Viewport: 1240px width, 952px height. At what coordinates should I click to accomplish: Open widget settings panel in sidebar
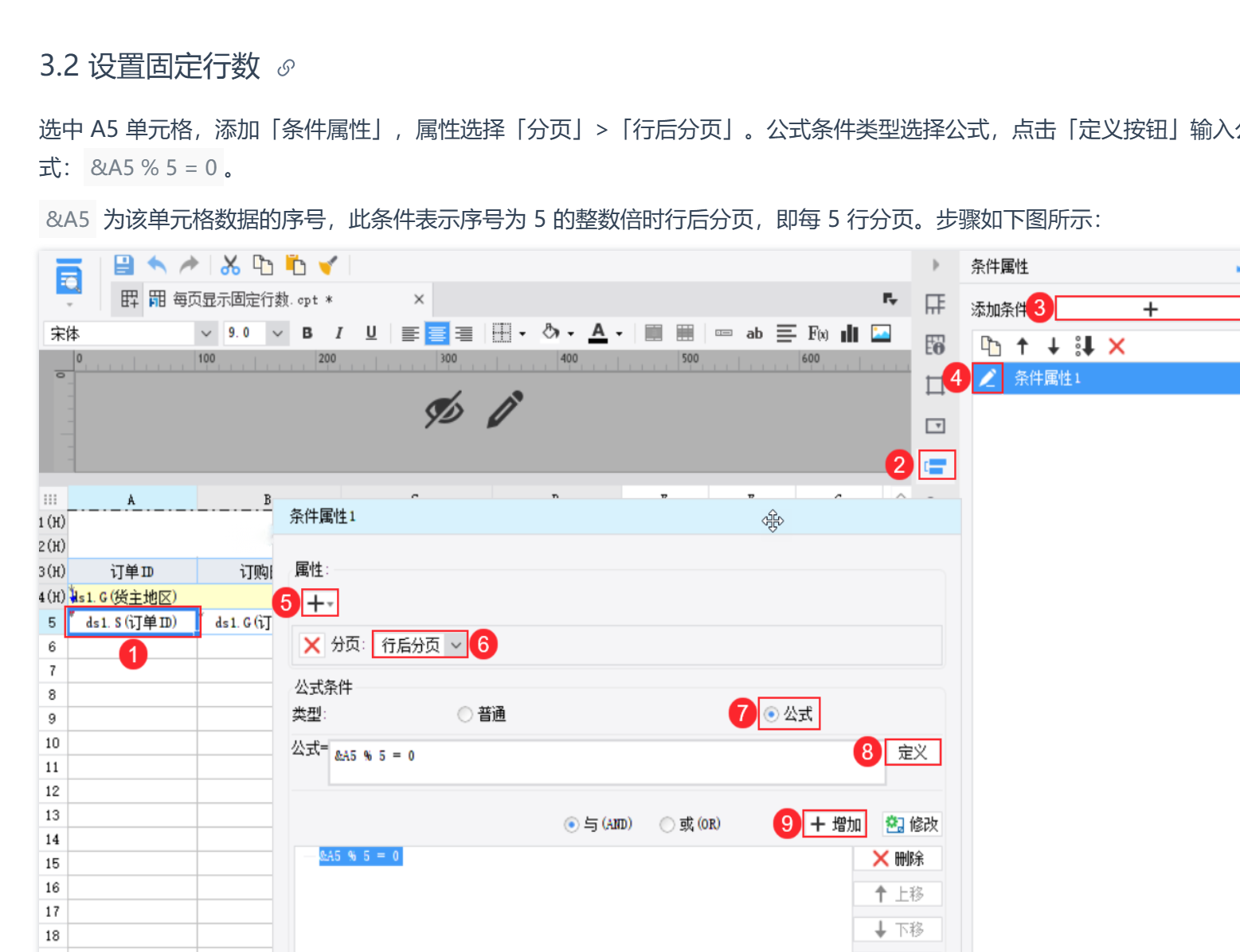click(x=935, y=426)
